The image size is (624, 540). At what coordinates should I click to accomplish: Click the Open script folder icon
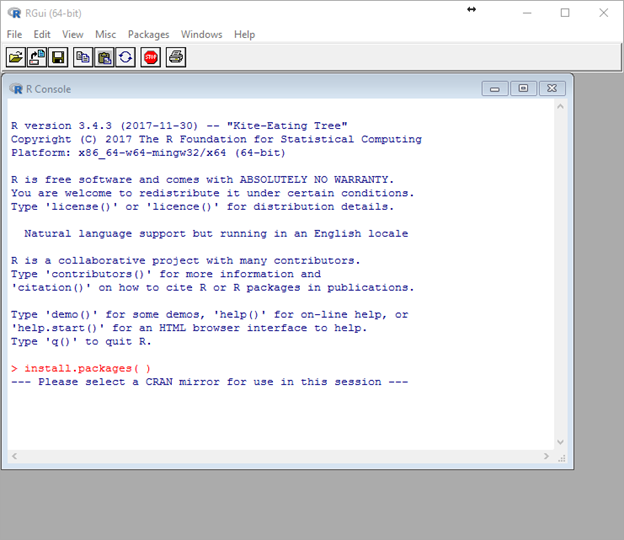pyautogui.click(x=16, y=57)
